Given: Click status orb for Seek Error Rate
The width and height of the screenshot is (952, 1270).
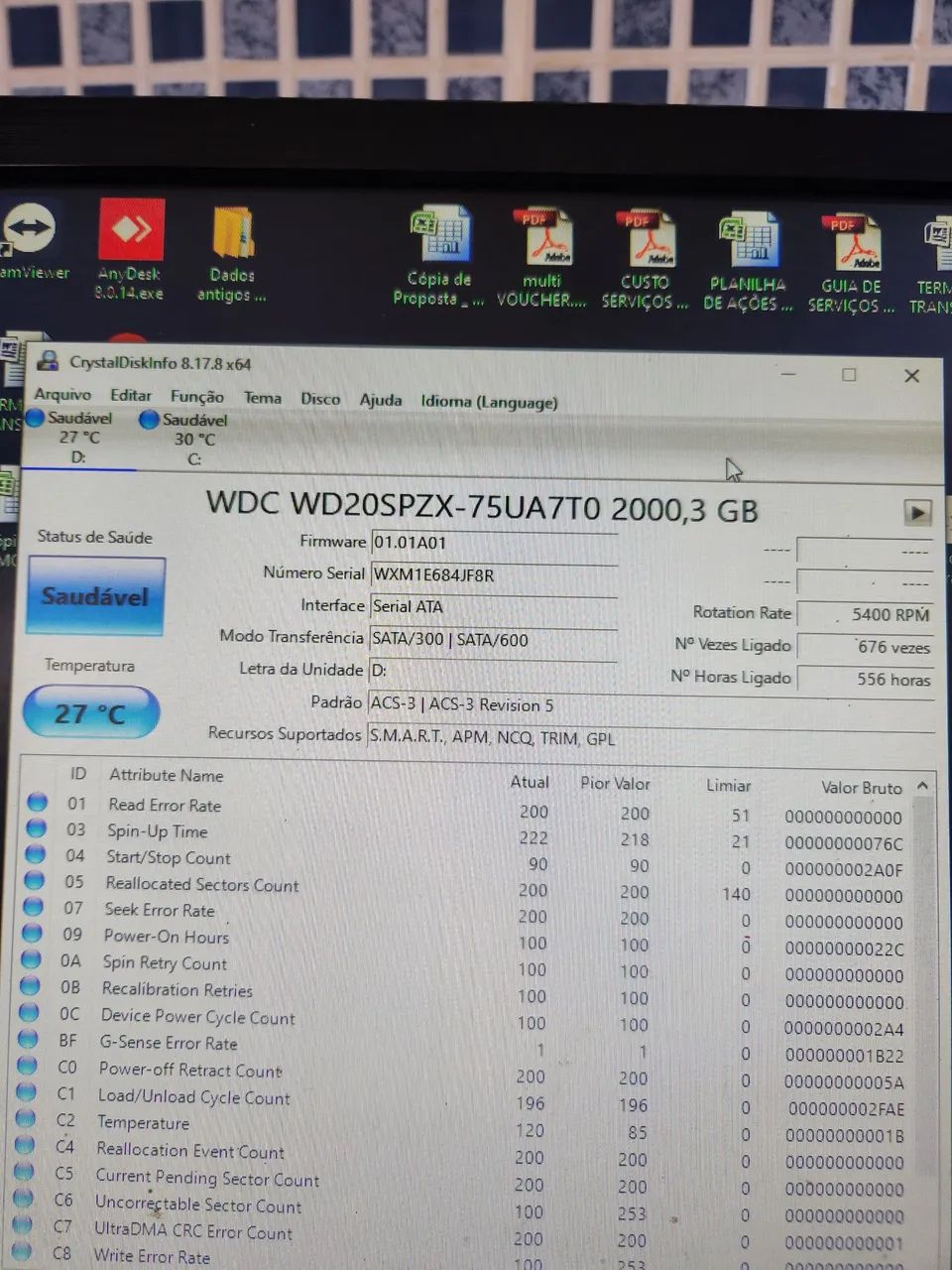Looking at the screenshot, I should click(x=34, y=906).
